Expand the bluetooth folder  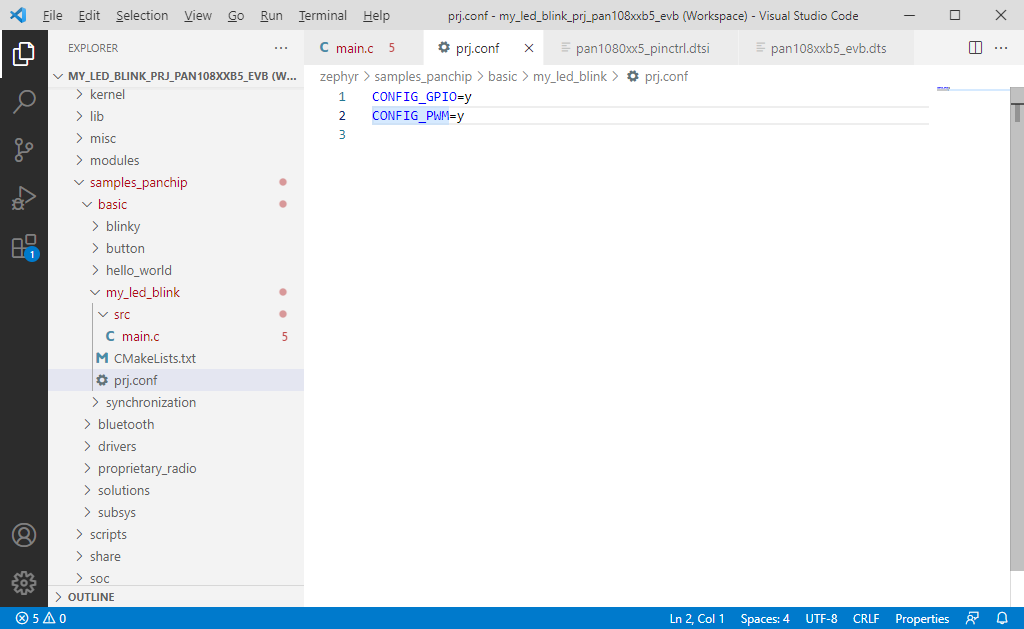click(176, 424)
